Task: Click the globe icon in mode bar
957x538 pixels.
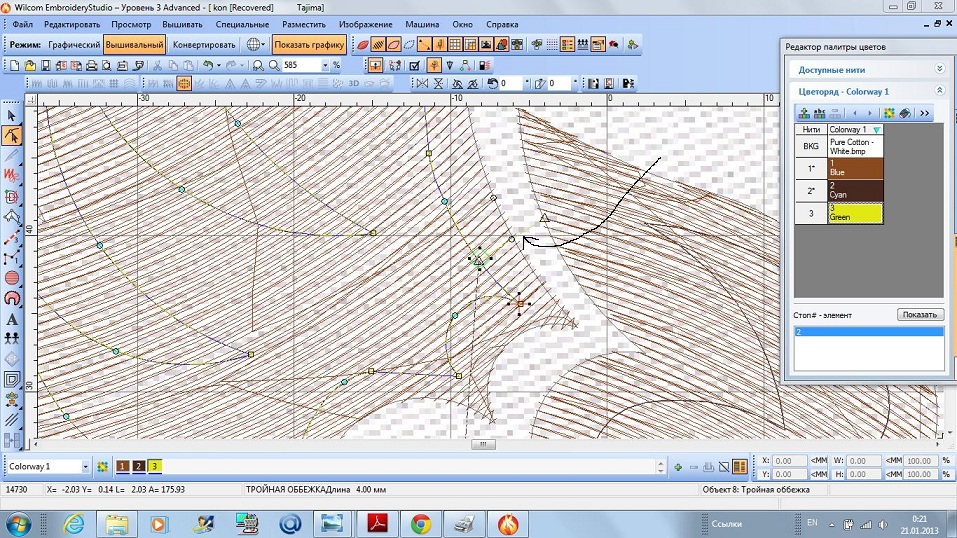Action: click(255, 44)
